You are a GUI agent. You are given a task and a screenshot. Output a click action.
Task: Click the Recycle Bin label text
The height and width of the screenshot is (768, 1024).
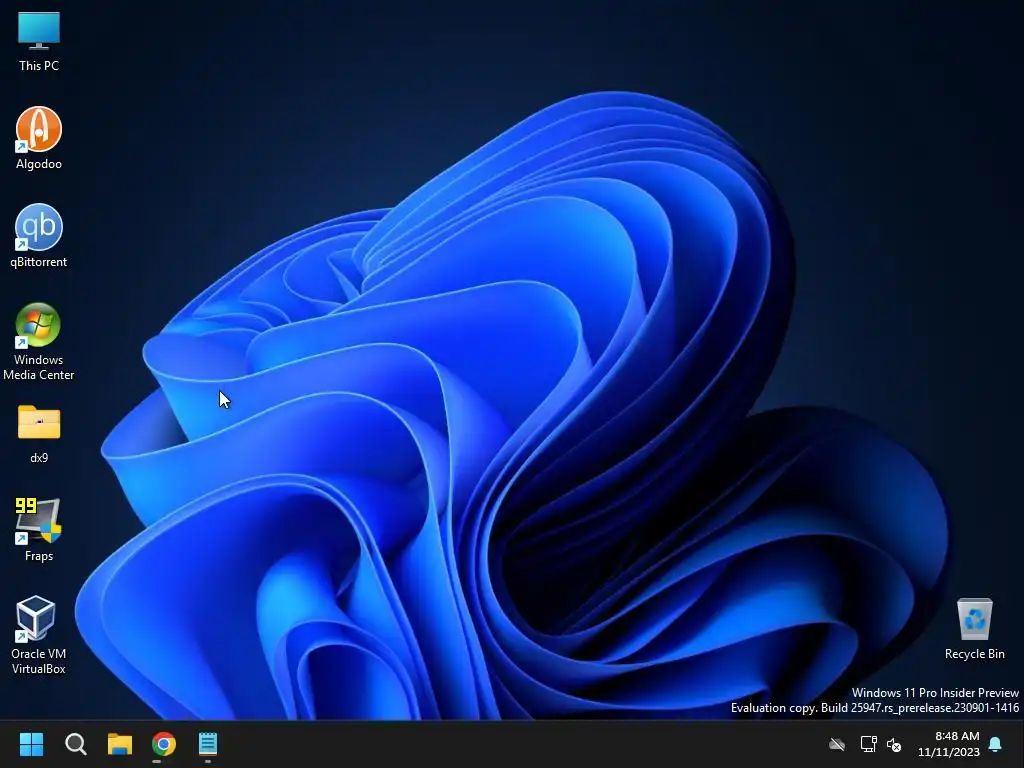(974, 654)
